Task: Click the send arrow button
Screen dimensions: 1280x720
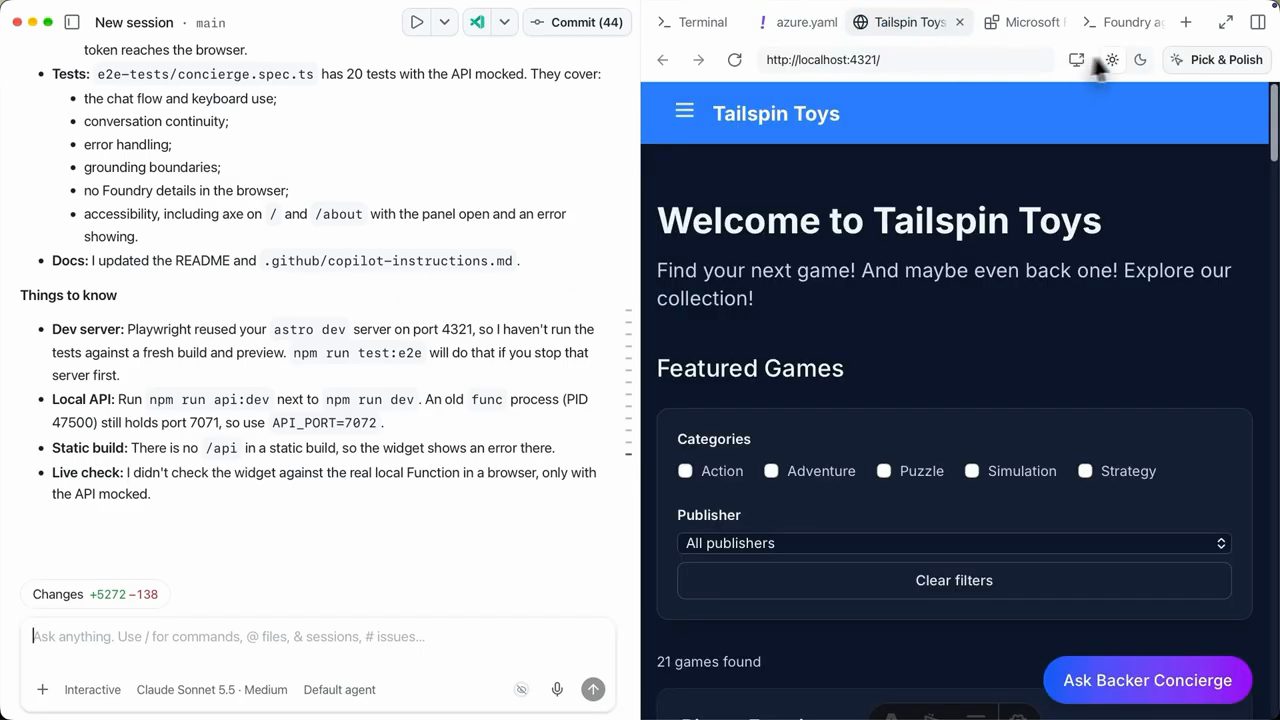Action: (593, 689)
